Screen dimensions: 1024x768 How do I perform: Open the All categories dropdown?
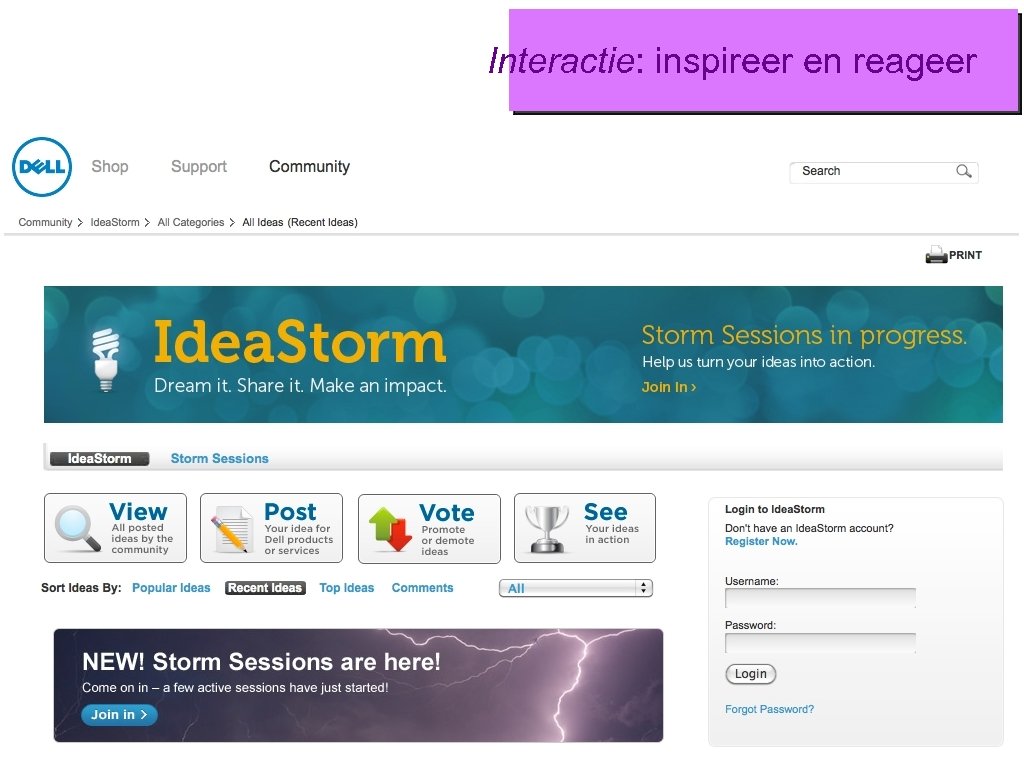[x=576, y=588]
